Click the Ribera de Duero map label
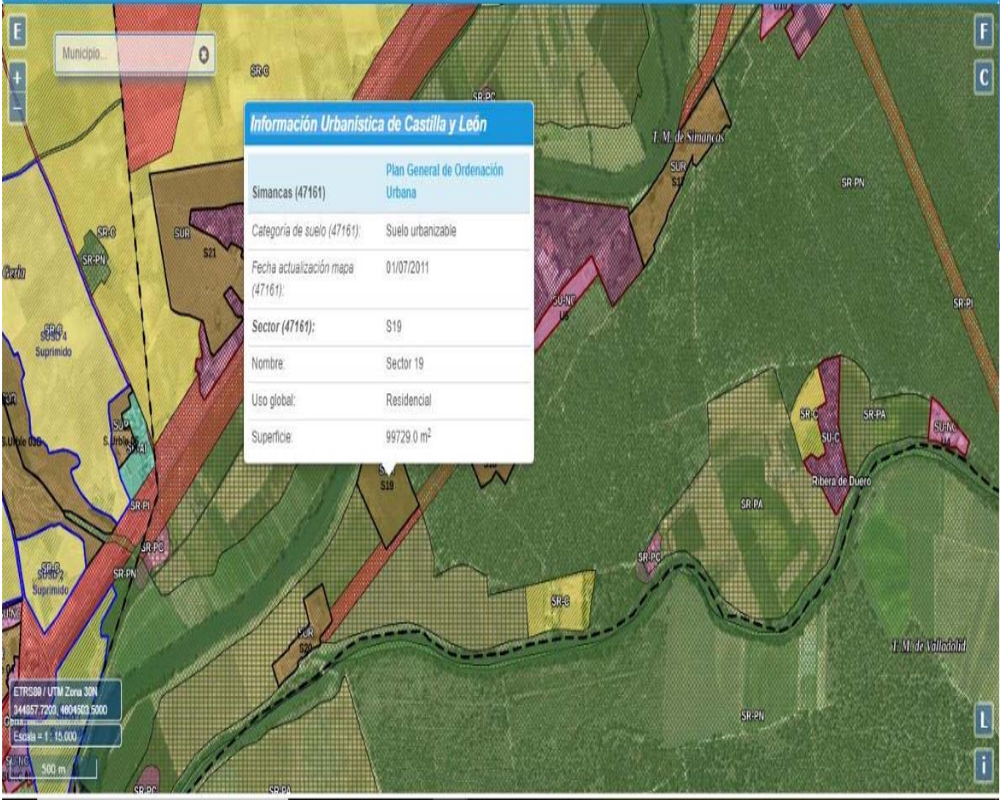This screenshot has height=800, width=1000. tap(841, 481)
